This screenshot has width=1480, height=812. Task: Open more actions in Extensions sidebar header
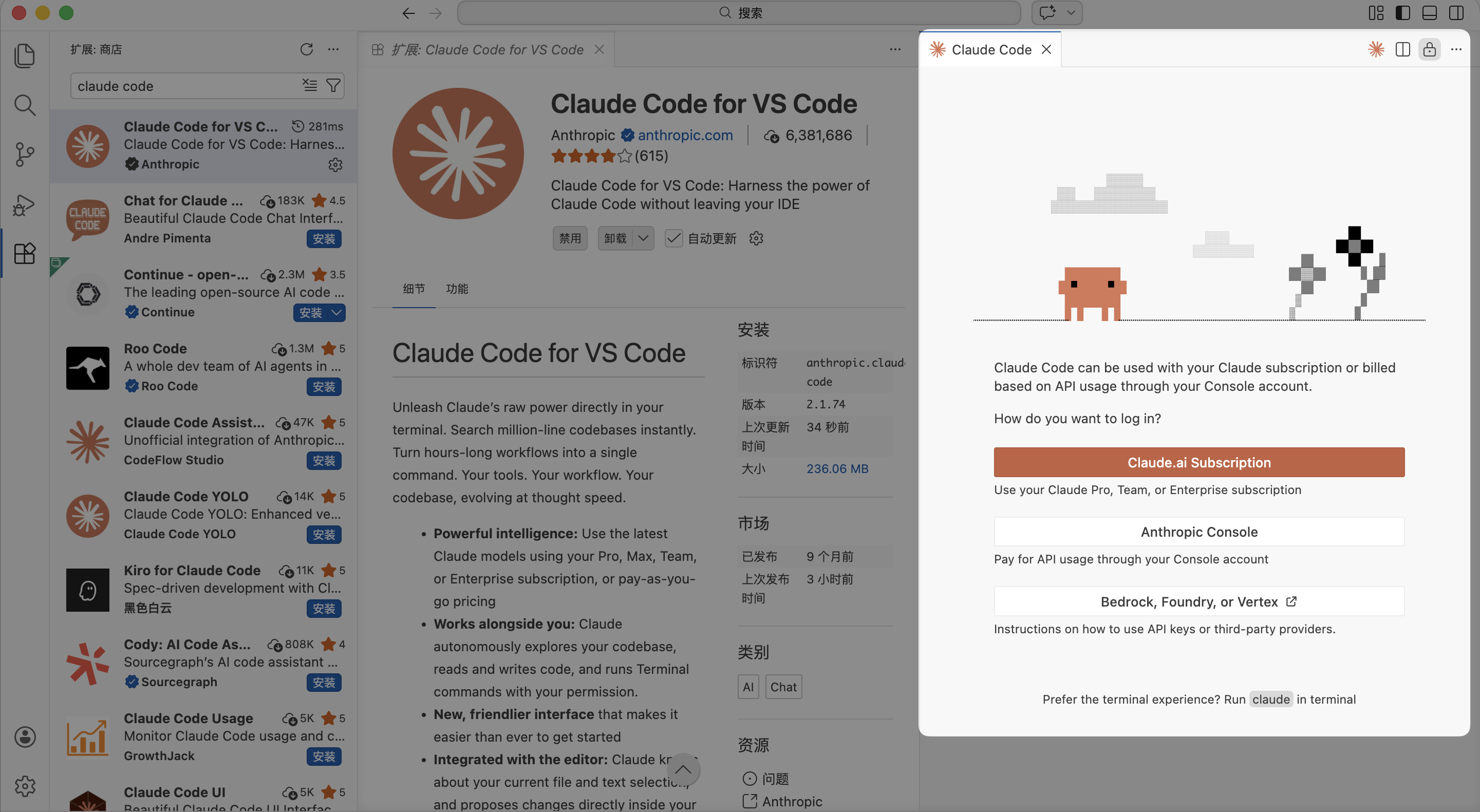pyautogui.click(x=333, y=49)
